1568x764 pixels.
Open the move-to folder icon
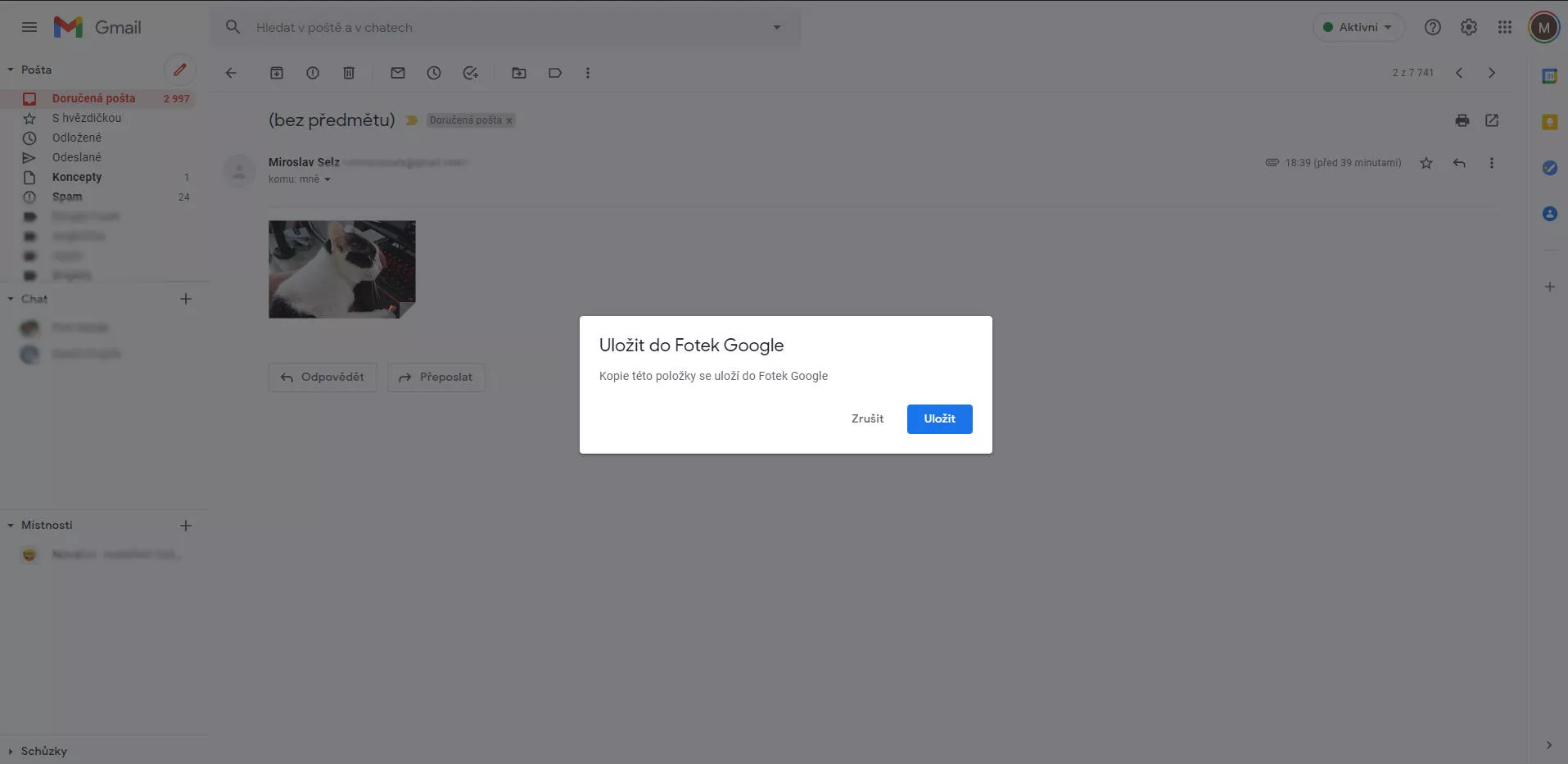[x=519, y=73]
